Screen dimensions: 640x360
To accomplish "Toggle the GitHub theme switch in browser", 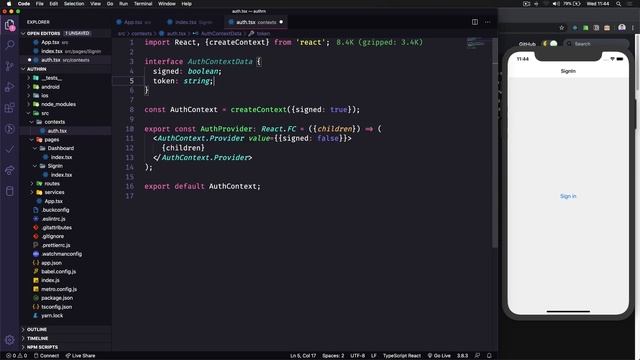I will click(x=549, y=44).
